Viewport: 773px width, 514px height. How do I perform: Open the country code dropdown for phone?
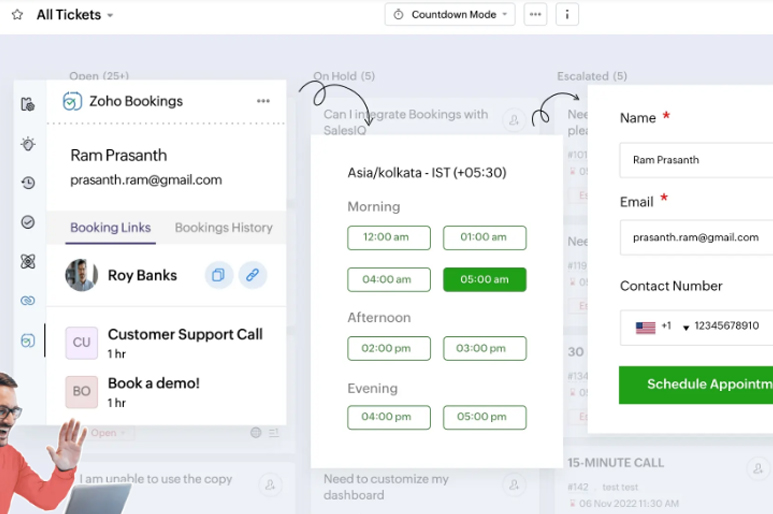pyautogui.click(x=686, y=328)
